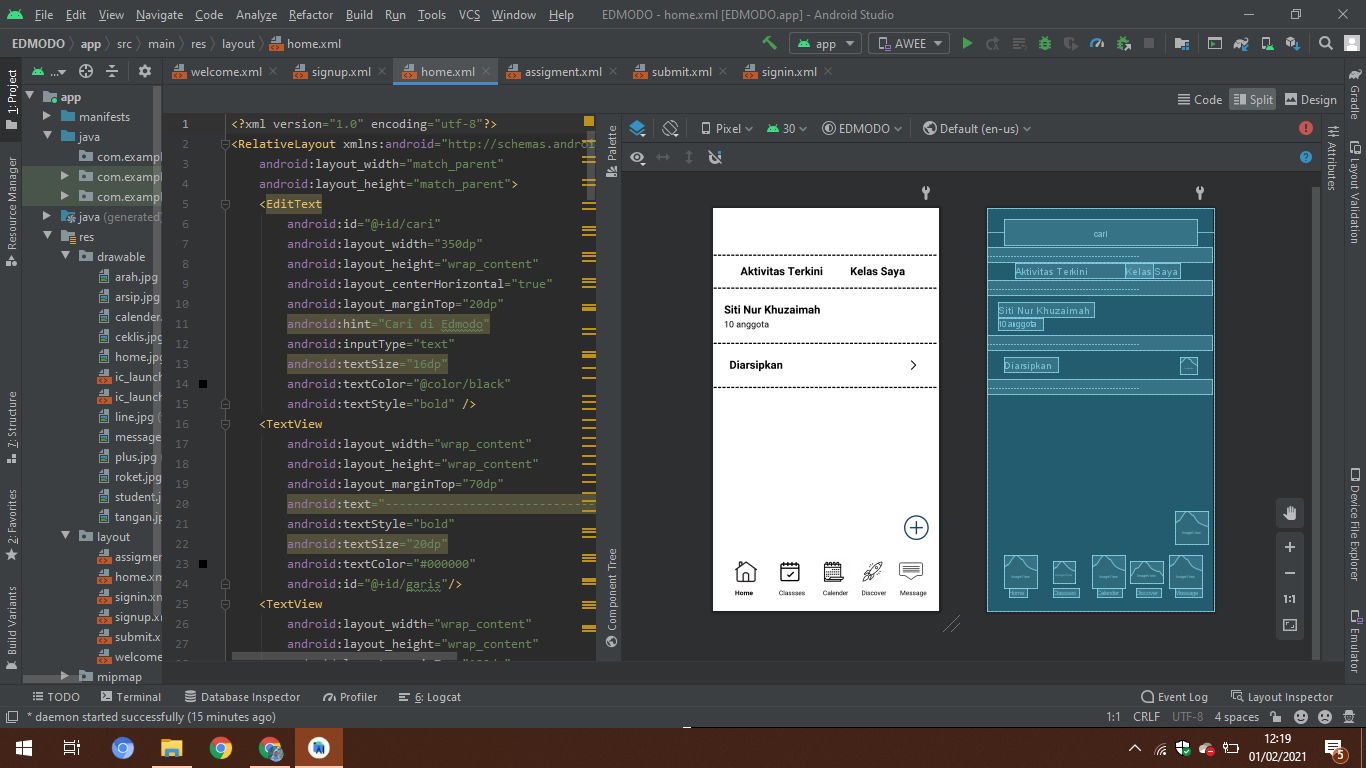The width and height of the screenshot is (1366, 768).
Task: Expand the mipmap folder in project tree
Action: pos(65,677)
